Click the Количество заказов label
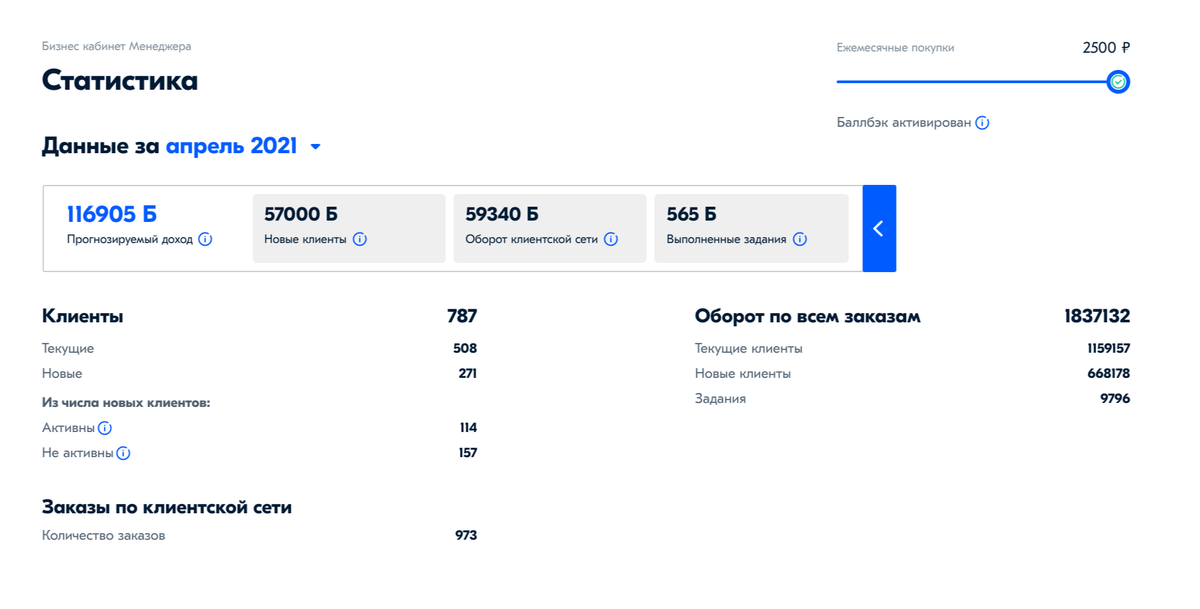1200x609 pixels. (x=104, y=536)
